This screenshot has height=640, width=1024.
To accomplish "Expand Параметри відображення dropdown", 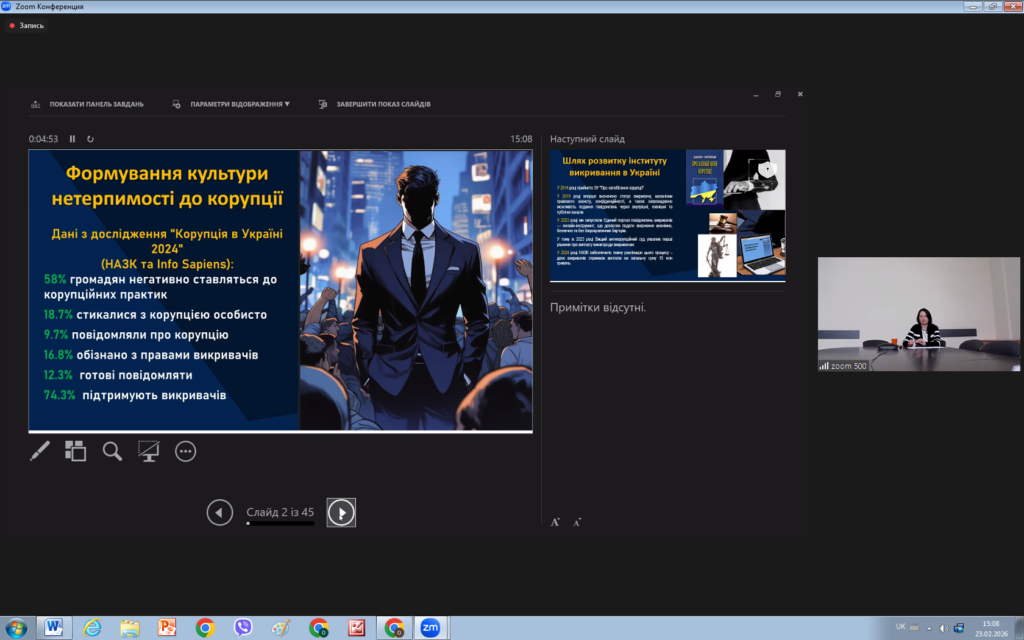I will click(239, 104).
